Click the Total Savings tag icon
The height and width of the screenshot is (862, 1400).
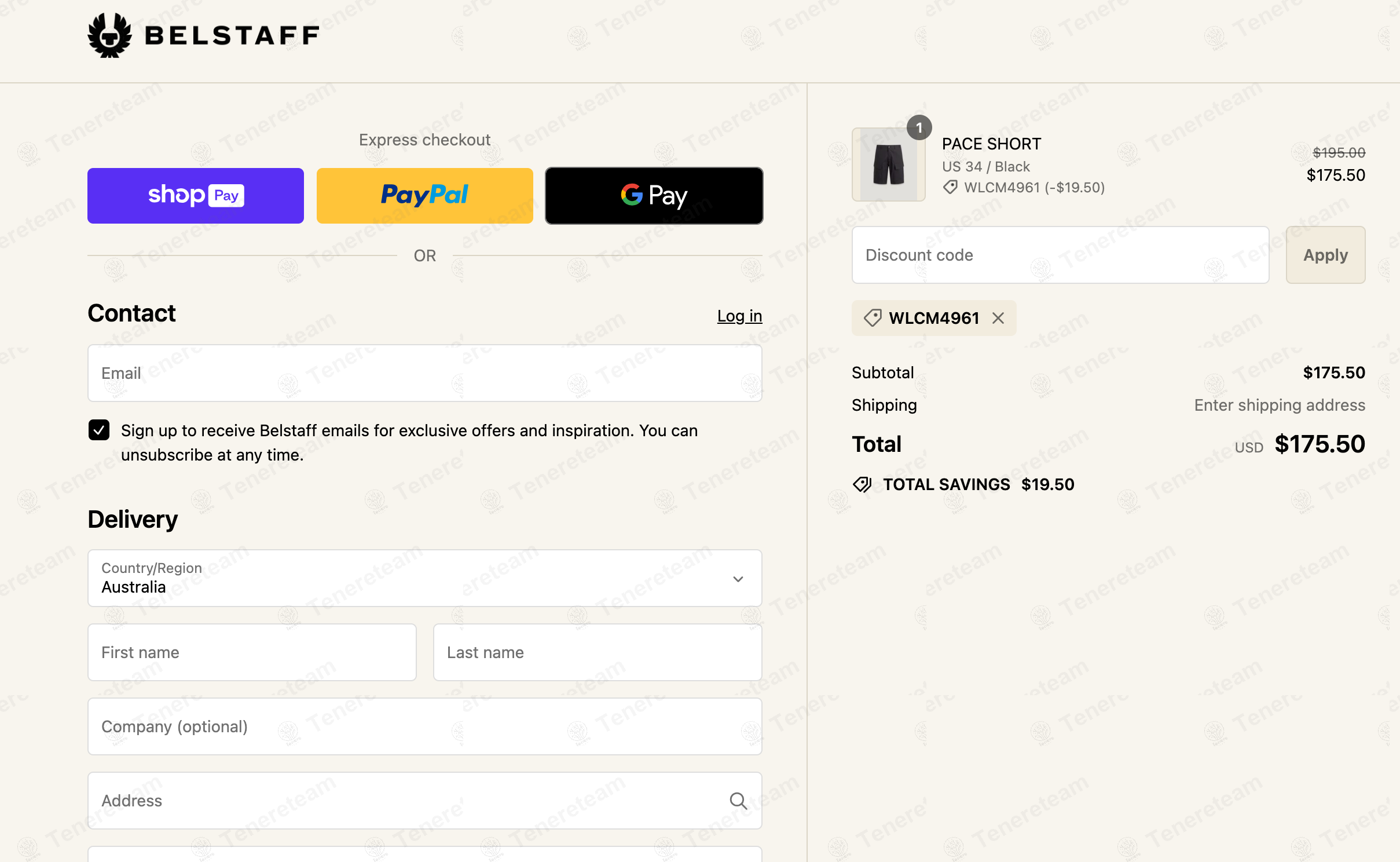pos(862,484)
